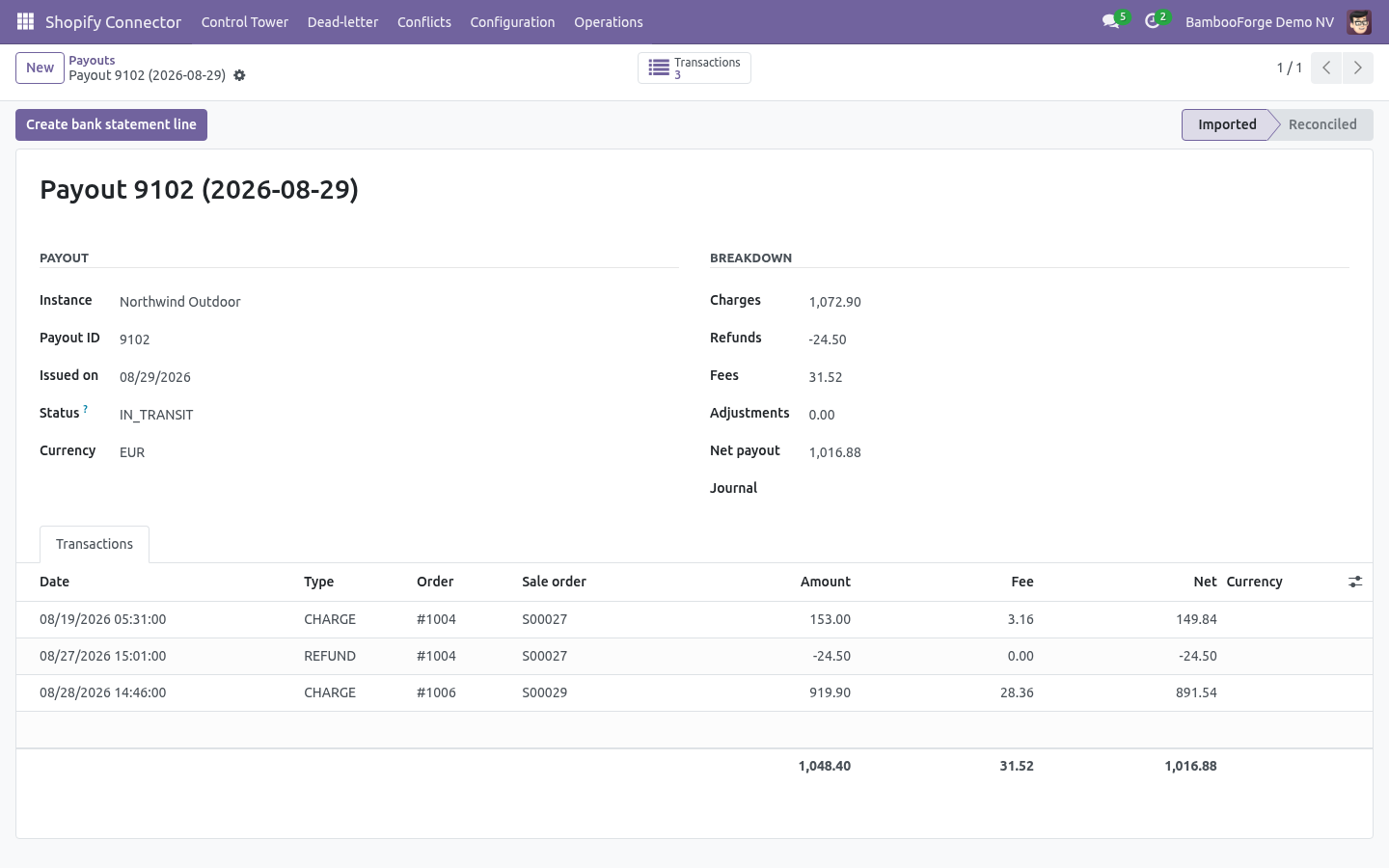Screen dimensions: 1389x868
Task: Select the Reconciled status stage
Action: (x=1322, y=124)
